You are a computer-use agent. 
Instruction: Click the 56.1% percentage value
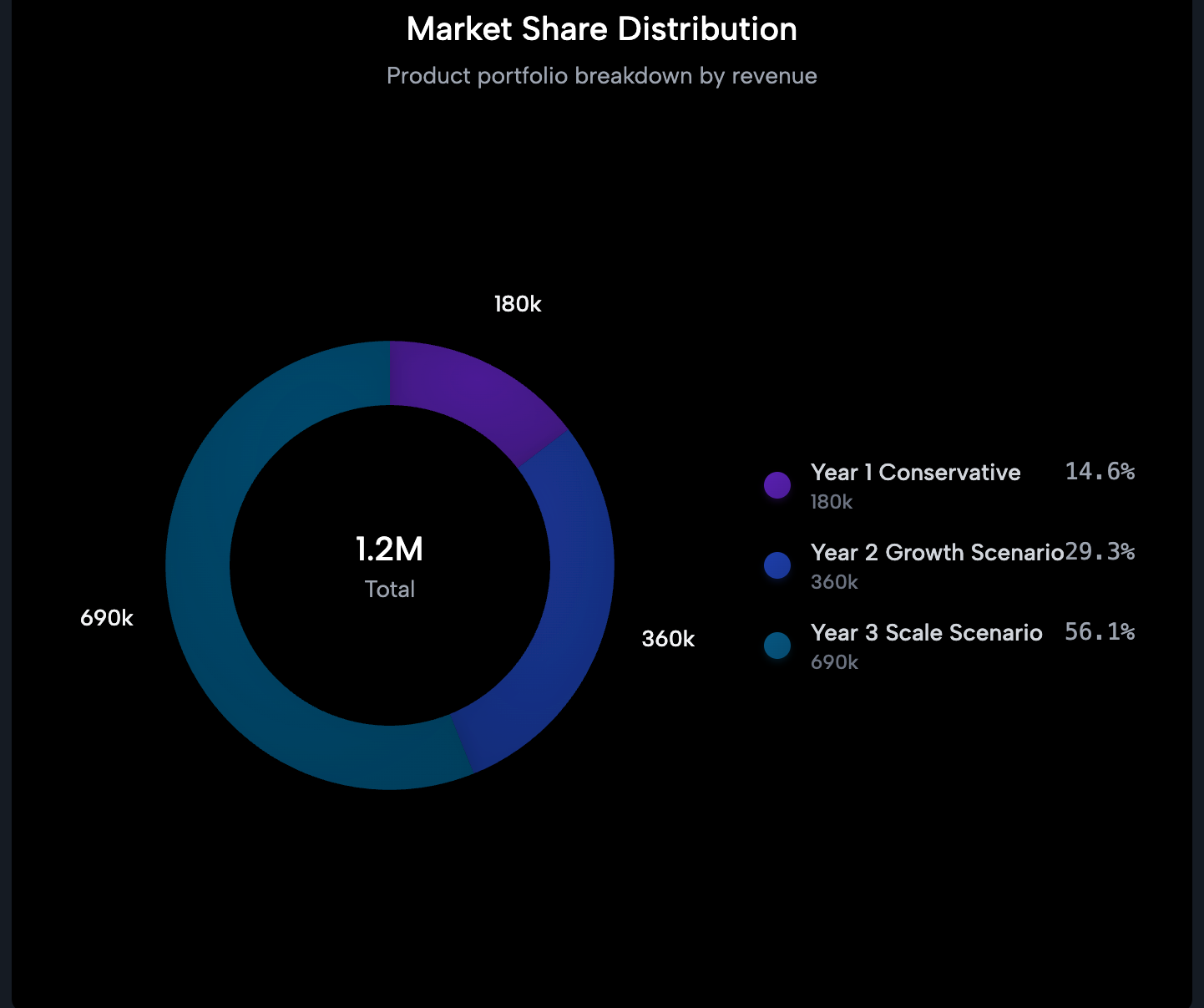click(1099, 631)
